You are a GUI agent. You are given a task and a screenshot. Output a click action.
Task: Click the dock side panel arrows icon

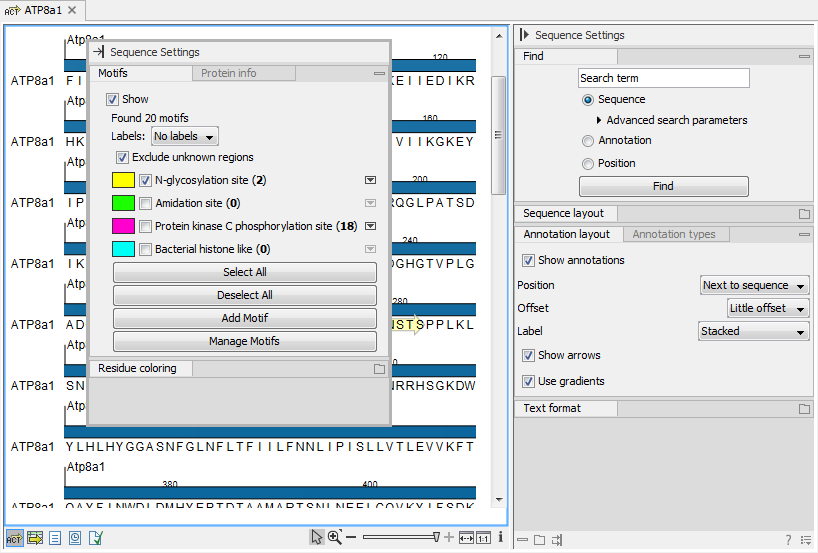tap(557, 540)
